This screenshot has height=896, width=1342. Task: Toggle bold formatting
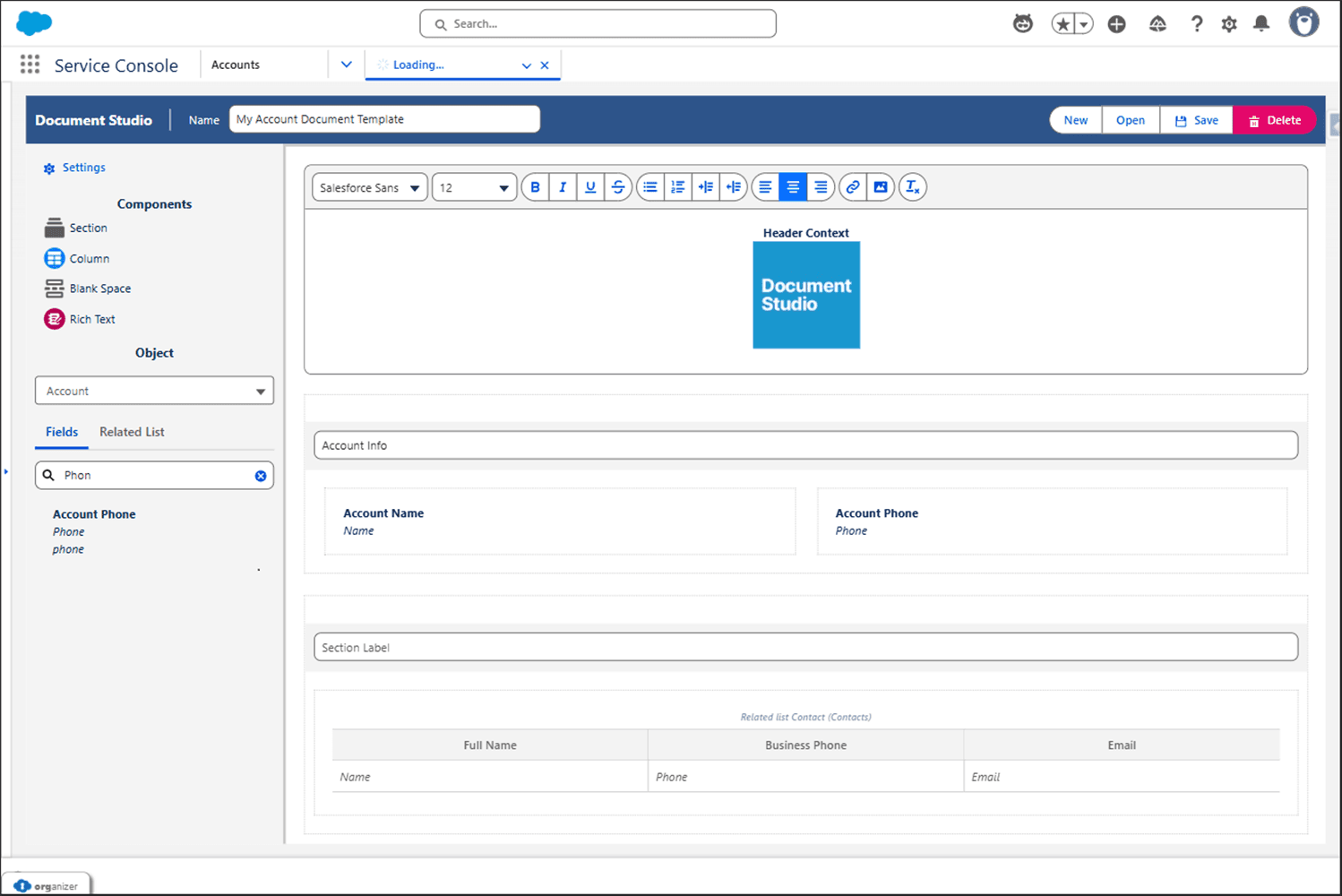(535, 187)
